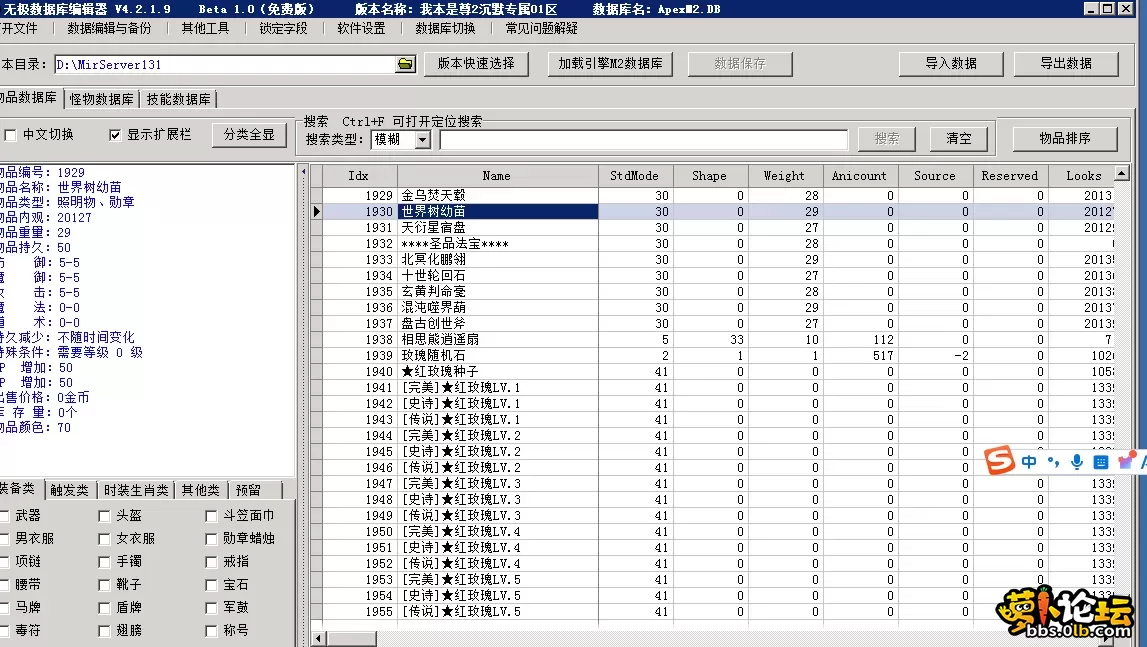Tick the 女衣服 checkbox

pos(105,539)
